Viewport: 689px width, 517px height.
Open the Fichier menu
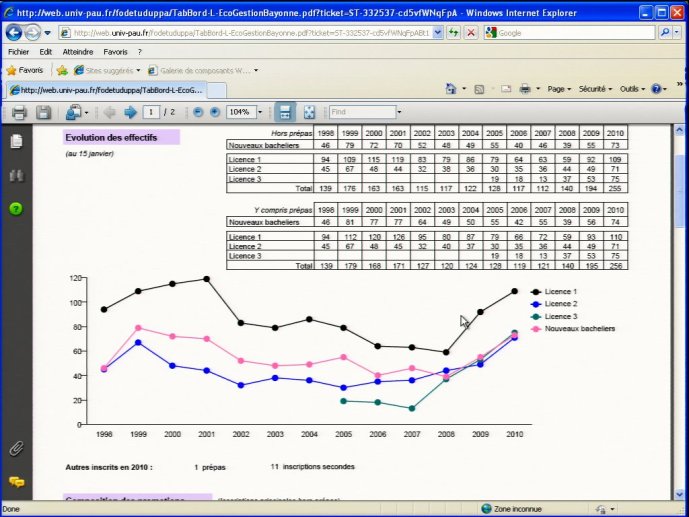click(18, 52)
